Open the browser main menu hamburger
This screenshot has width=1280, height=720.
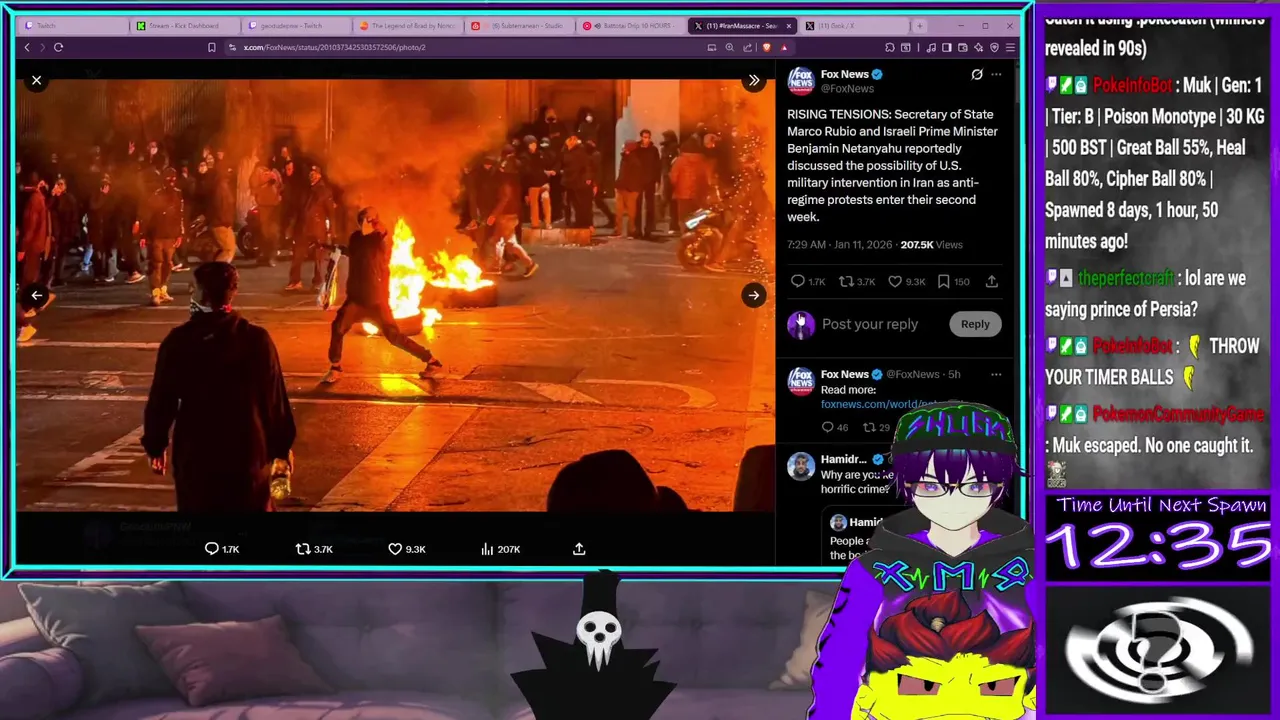pyautogui.click(x=1010, y=47)
